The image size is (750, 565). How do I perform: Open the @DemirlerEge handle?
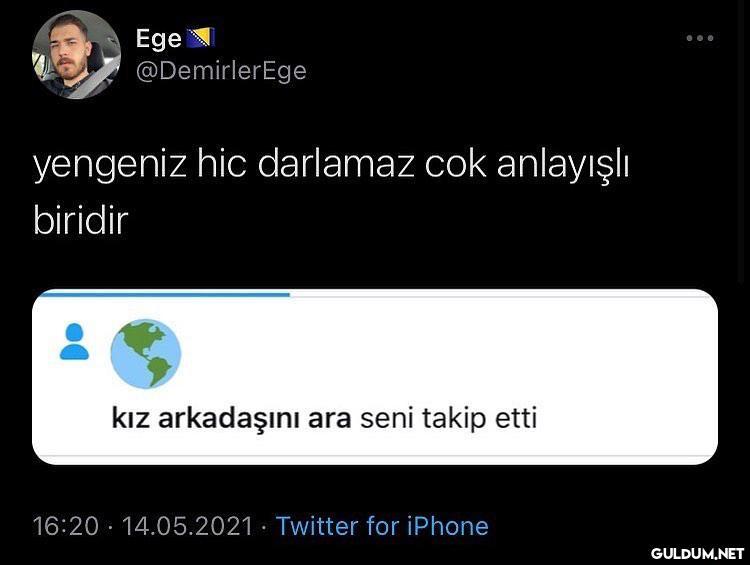(221, 72)
